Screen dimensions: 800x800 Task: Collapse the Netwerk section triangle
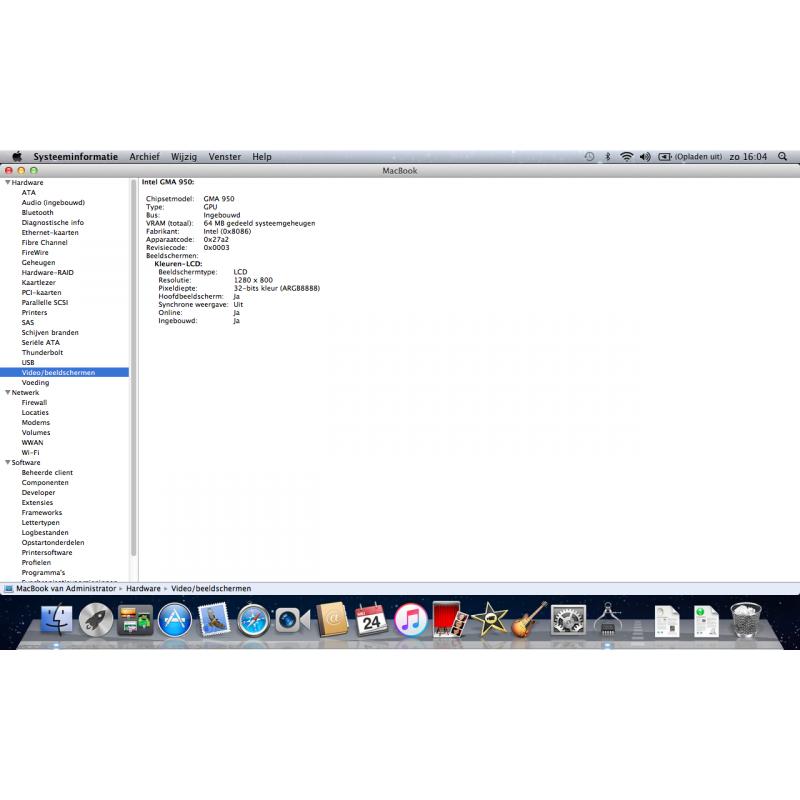coord(8,392)
